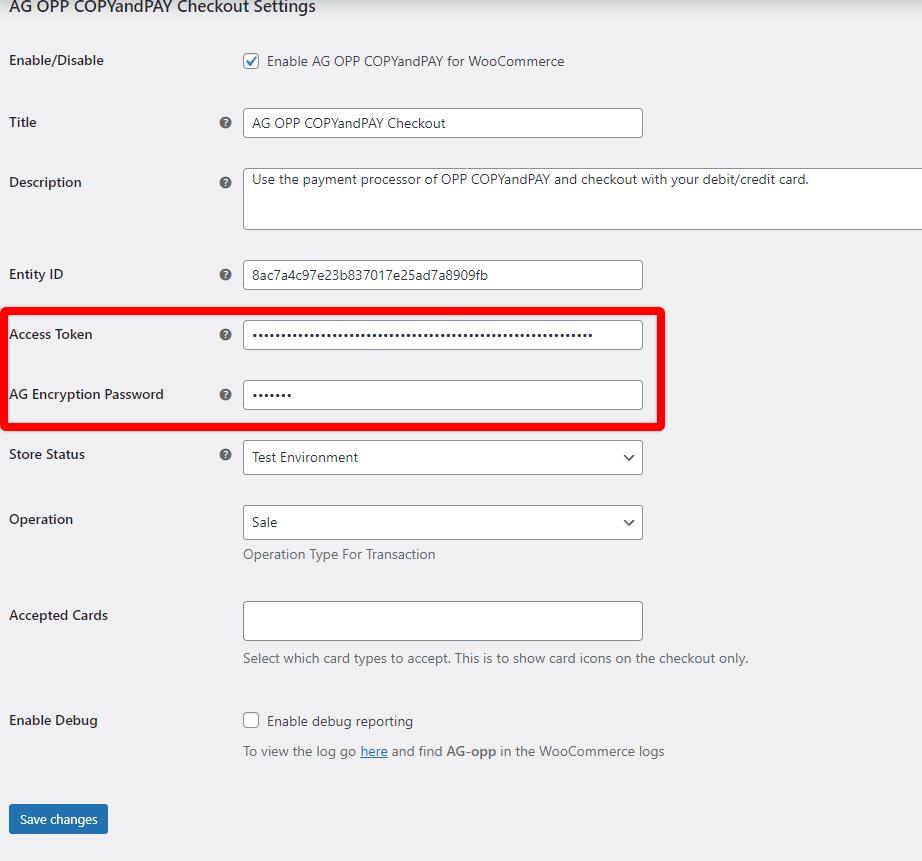Click the help icon beside Title

click(x=225, y=122)
